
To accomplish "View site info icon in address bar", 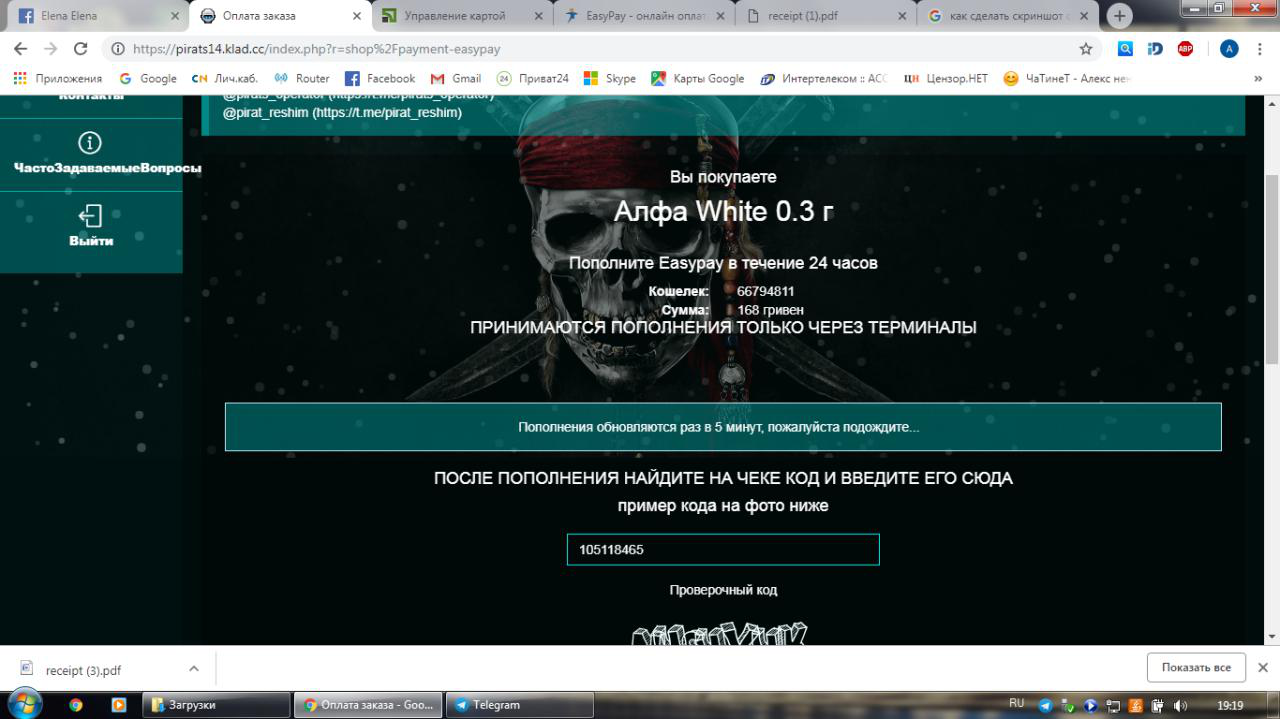I will (x=117, y=48).
